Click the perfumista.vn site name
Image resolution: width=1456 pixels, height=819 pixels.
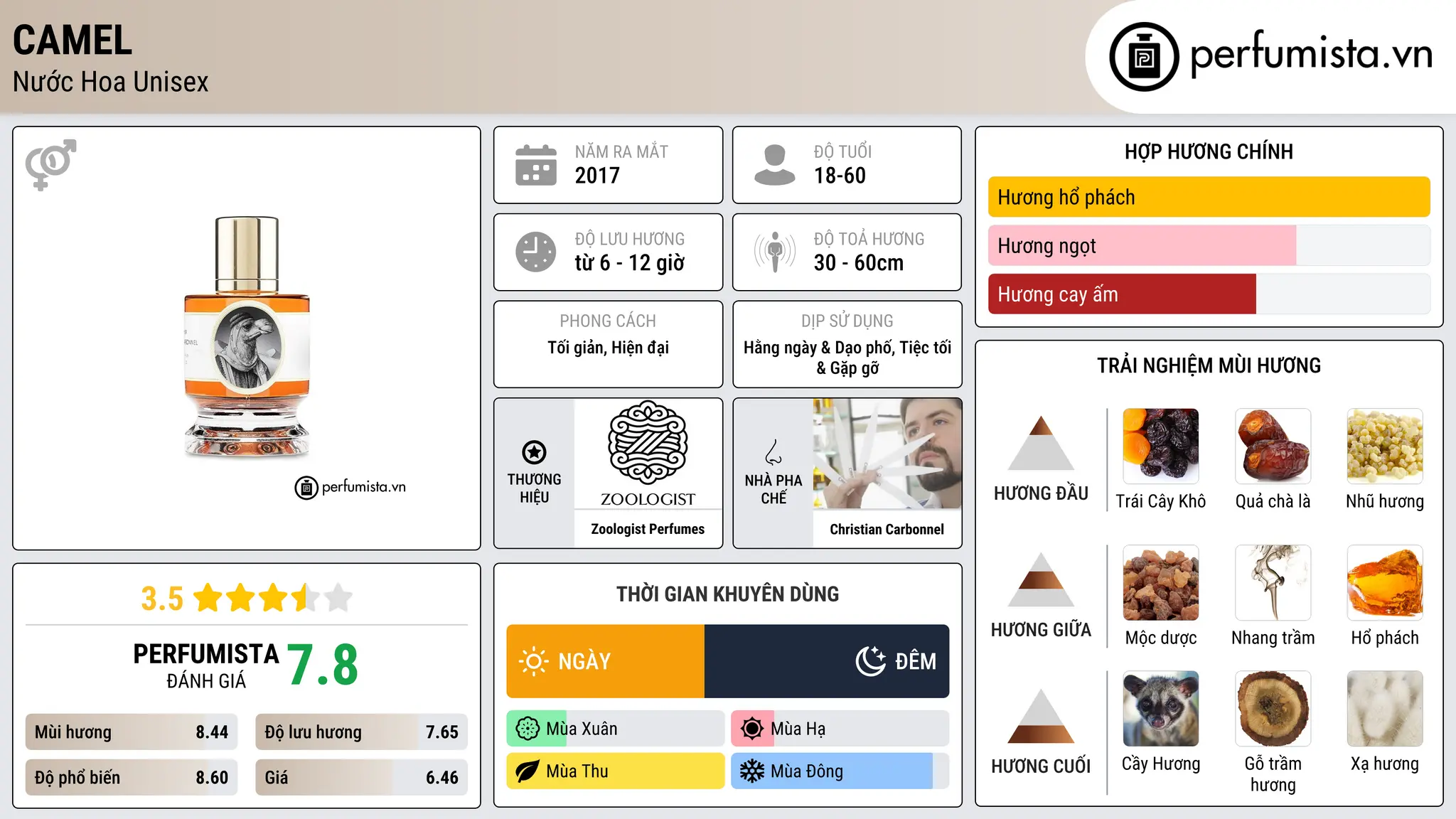(1312, 54)
